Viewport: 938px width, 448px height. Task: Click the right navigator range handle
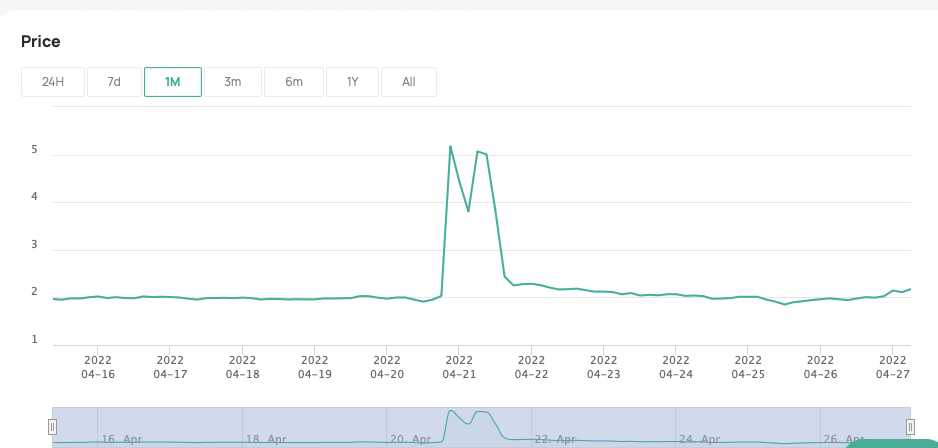[910, 426]
